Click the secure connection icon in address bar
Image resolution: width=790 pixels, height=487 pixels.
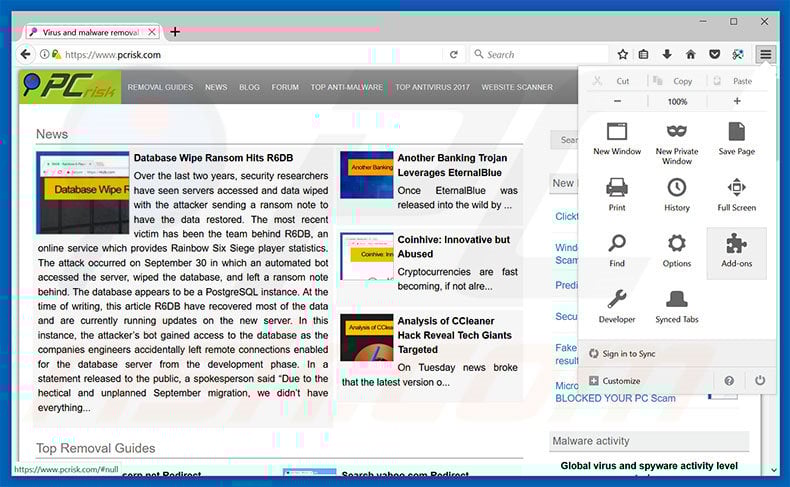point(56,54)
